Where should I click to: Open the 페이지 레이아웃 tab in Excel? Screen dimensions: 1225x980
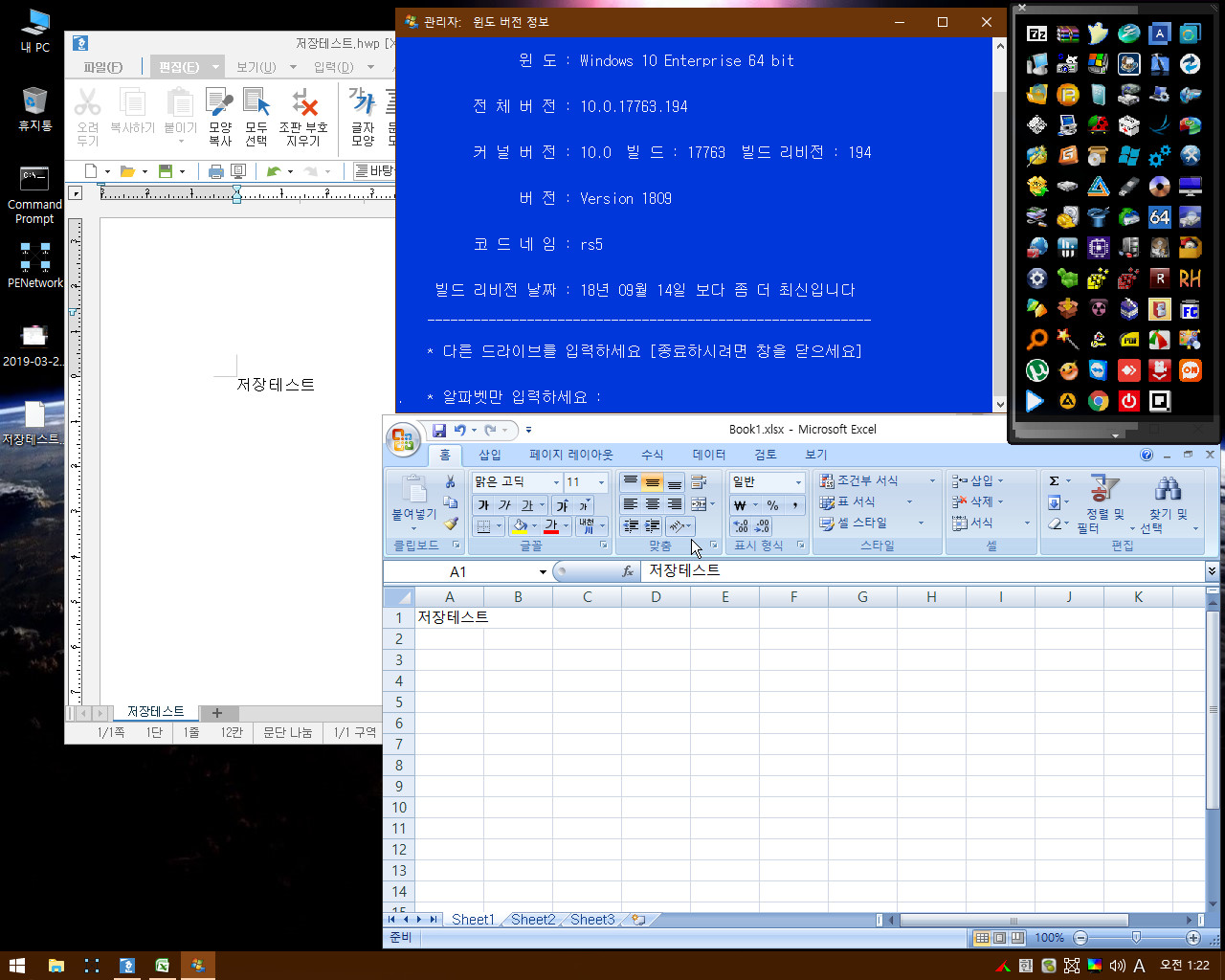(x=570, y=455)
